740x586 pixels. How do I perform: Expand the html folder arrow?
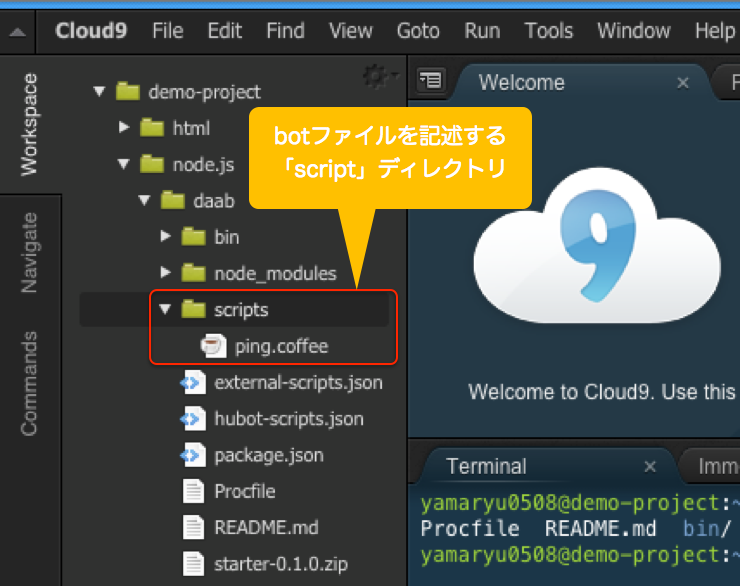(x=124, y=127)
